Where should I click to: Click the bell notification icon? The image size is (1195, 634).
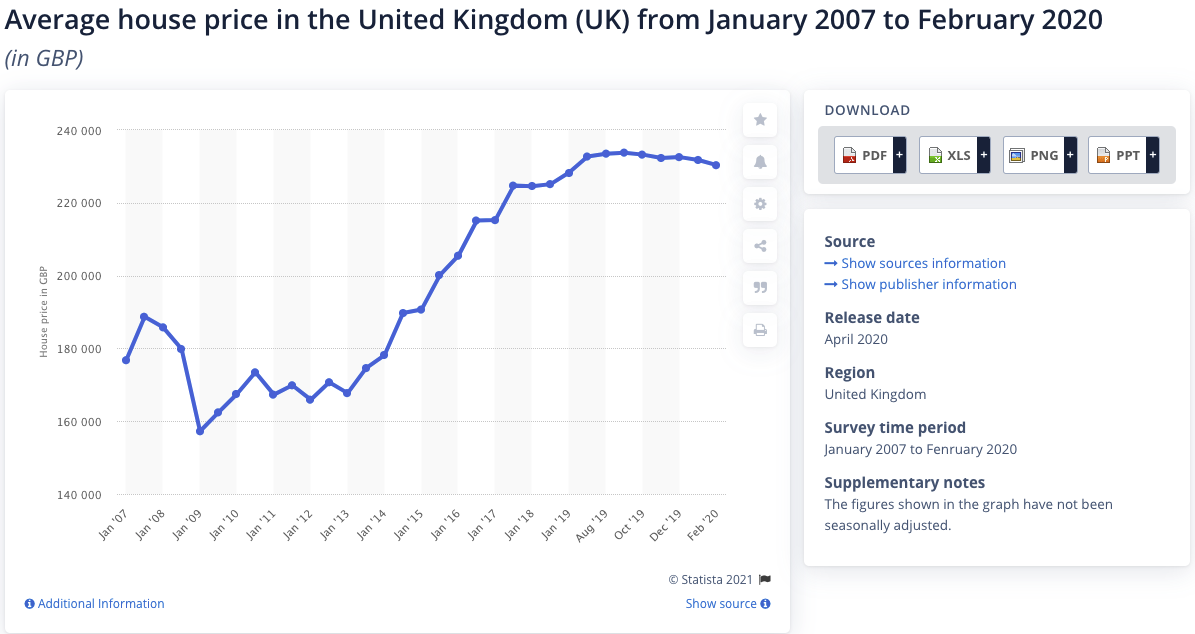point(760,162)
